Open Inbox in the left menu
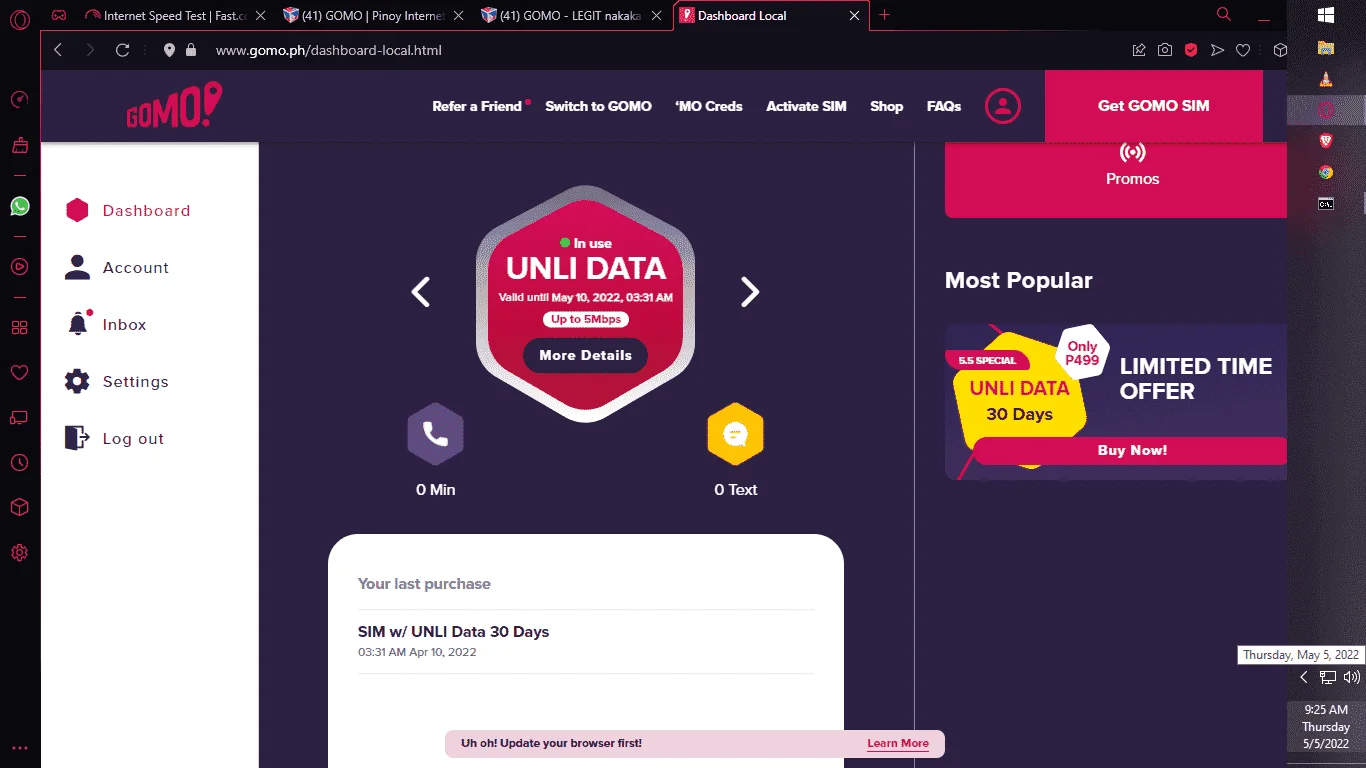1366x768 pixels. [x=106, y=324]
